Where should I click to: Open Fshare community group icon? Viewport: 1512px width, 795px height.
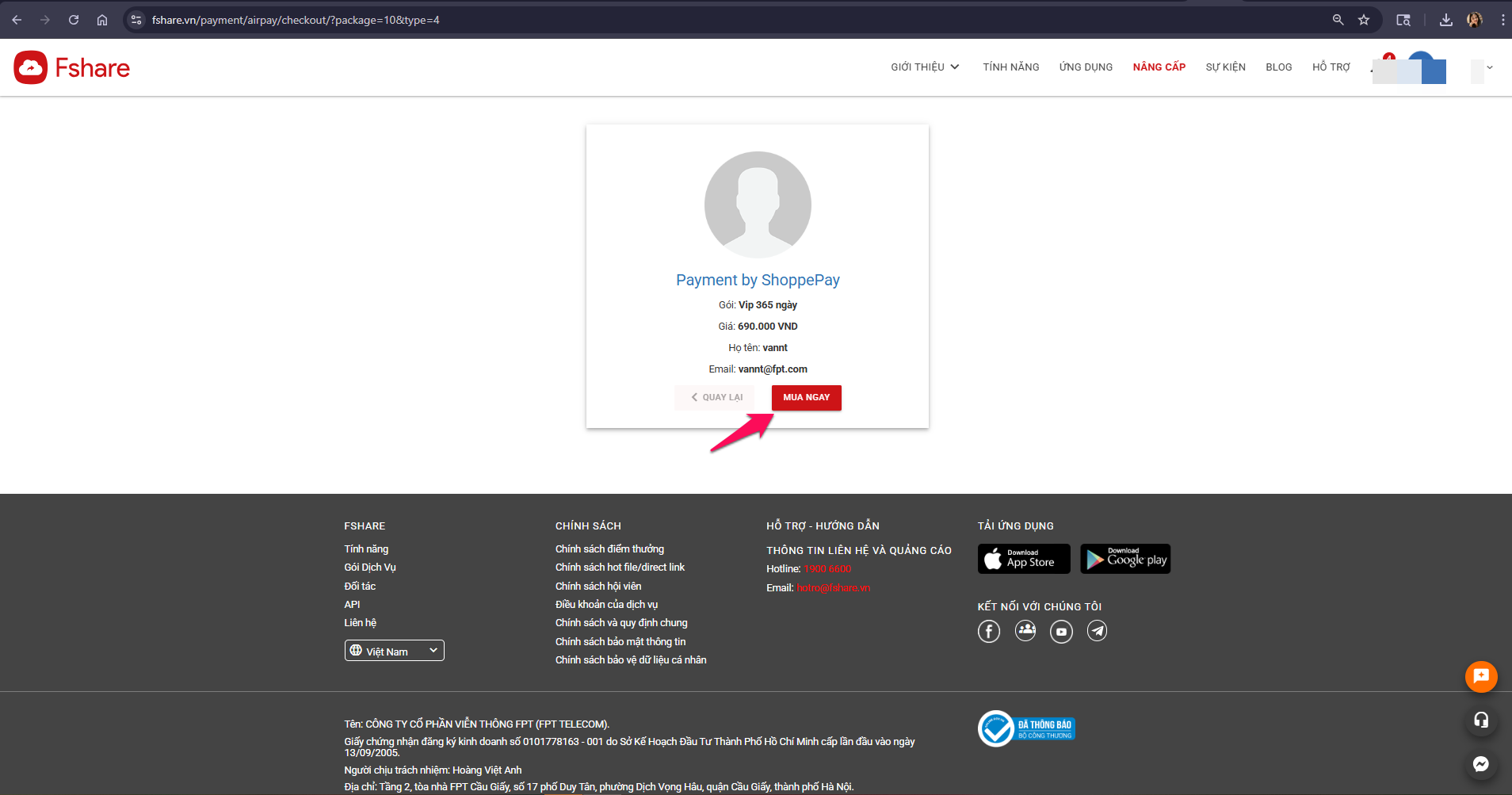point(1025,631)
